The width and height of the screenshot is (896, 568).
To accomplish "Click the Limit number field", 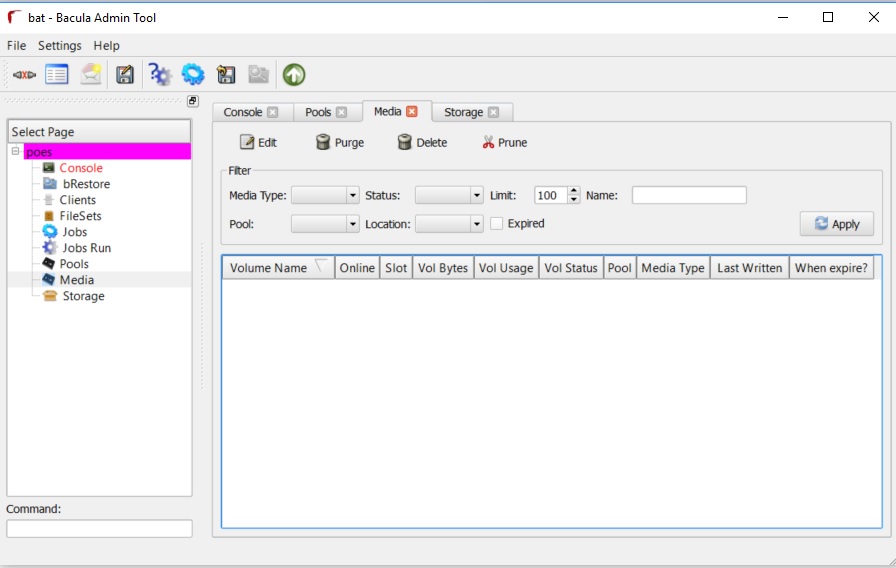I will (x=551, y=195).
